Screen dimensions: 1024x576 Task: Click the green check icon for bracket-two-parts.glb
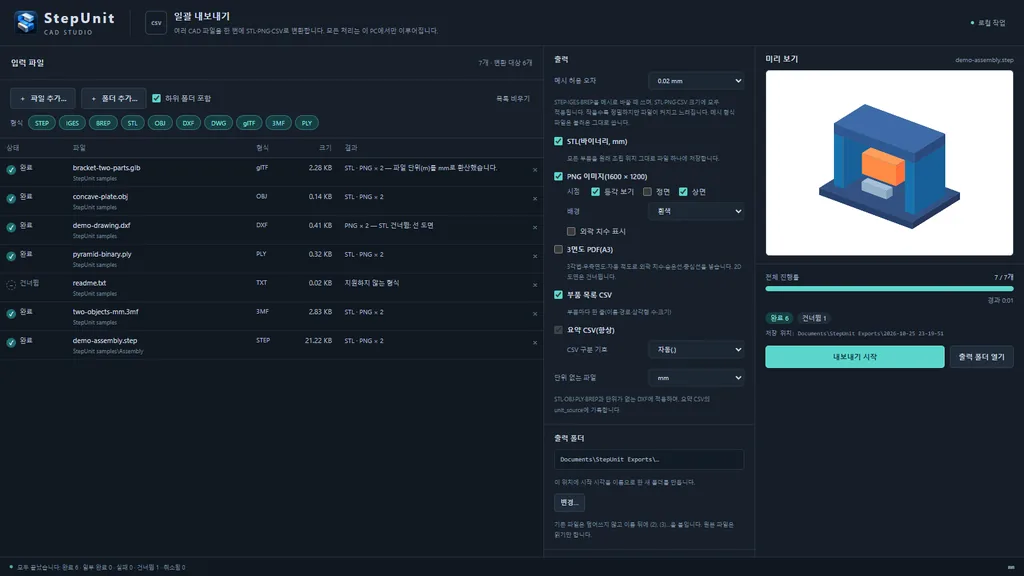(11, 170)
